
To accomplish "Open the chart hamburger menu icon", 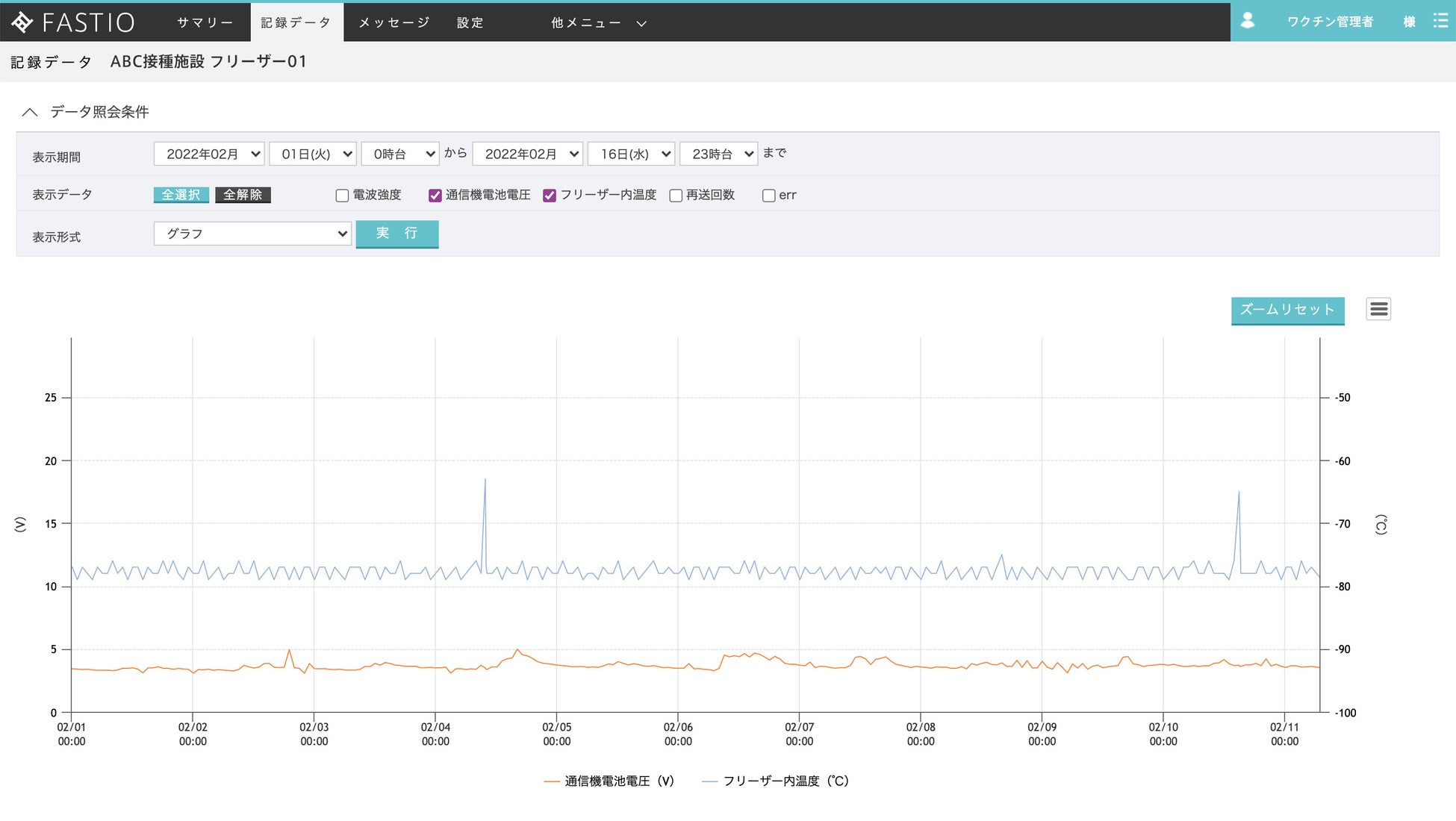I will [1378, 309].
